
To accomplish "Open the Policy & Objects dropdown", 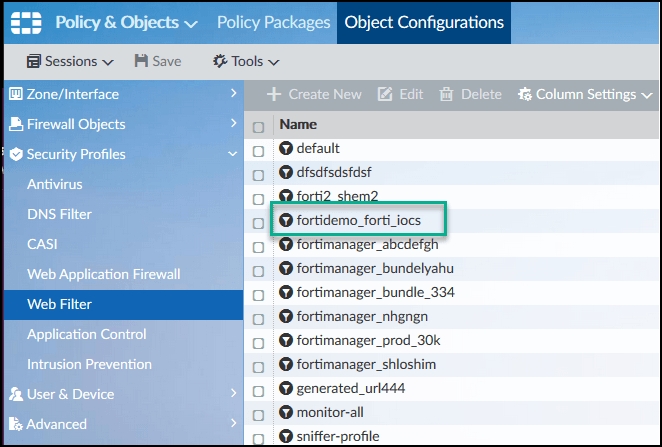I will [126, 22].
